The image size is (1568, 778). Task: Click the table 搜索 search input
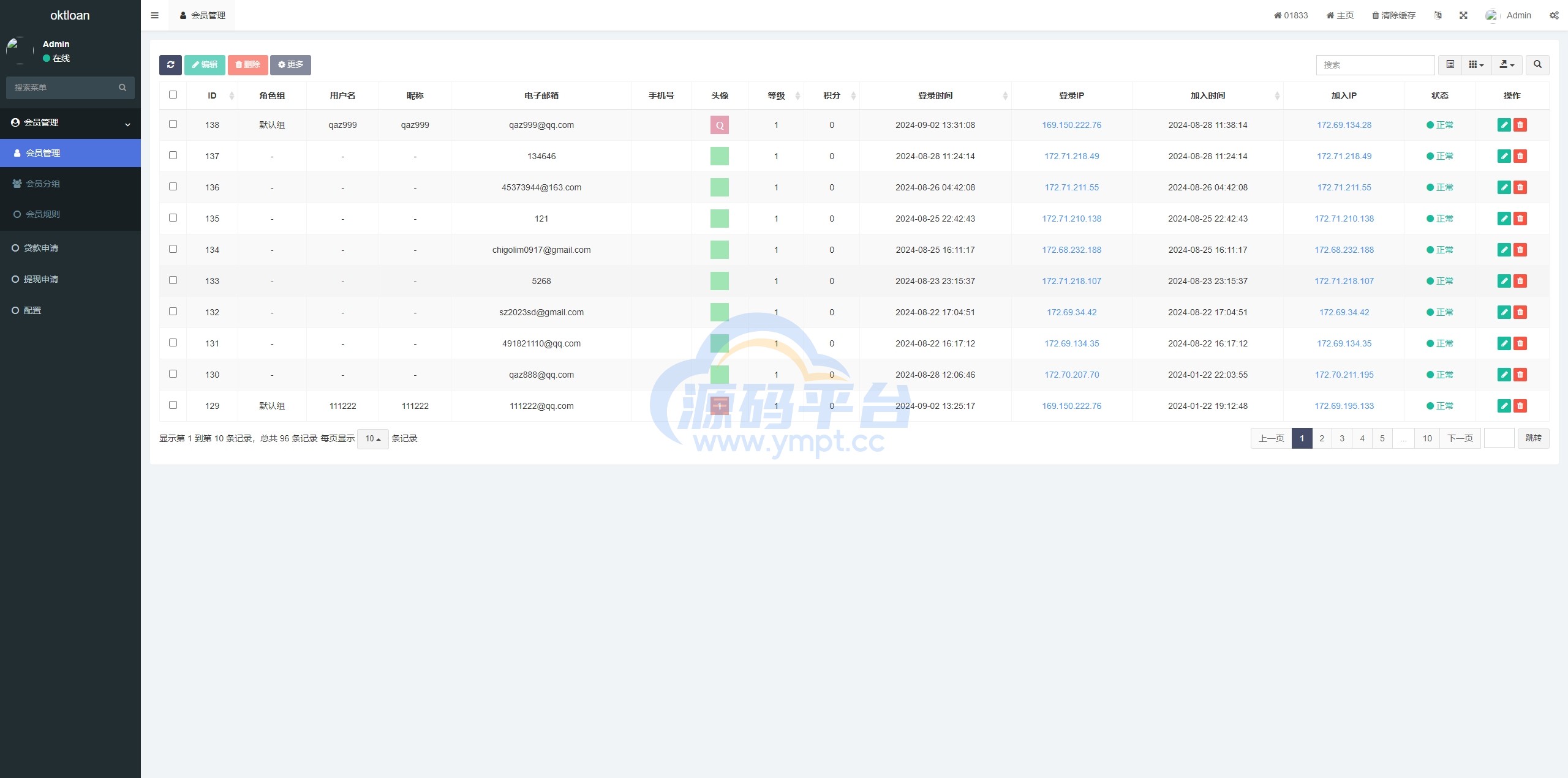[1375, 65]
